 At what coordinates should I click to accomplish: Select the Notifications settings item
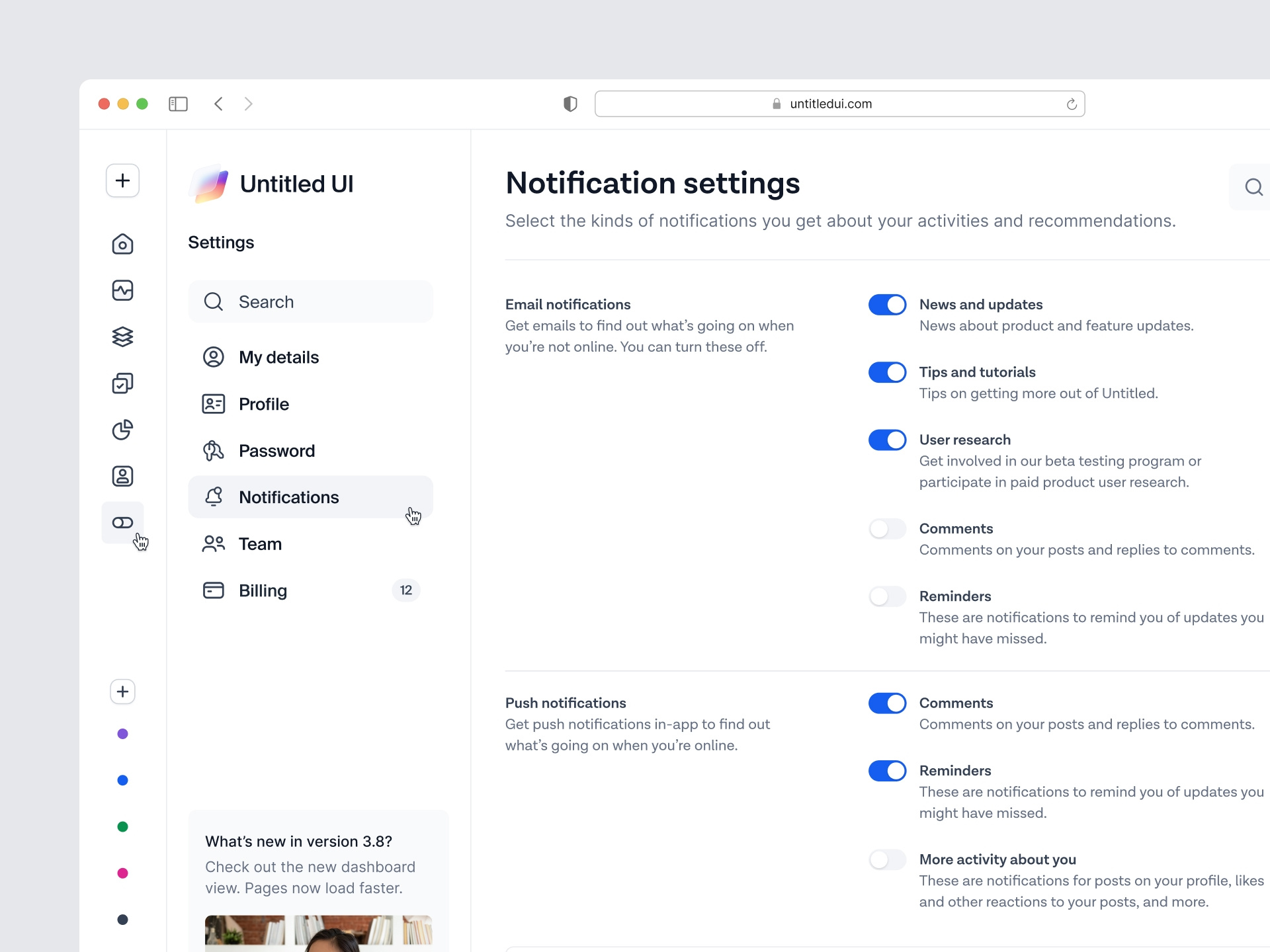pos(289,496)
